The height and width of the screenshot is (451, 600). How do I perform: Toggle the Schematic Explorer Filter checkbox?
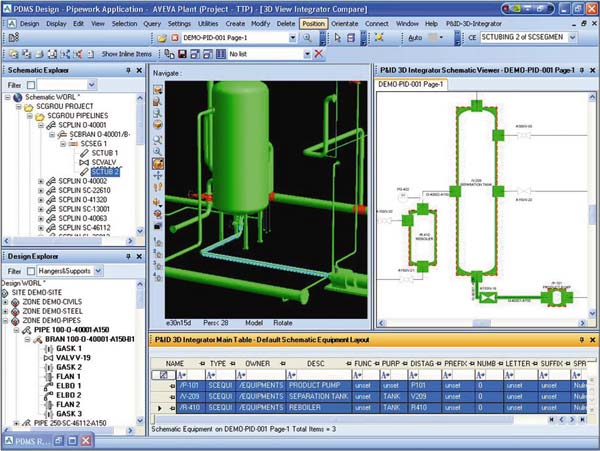[x=31, y=85]
